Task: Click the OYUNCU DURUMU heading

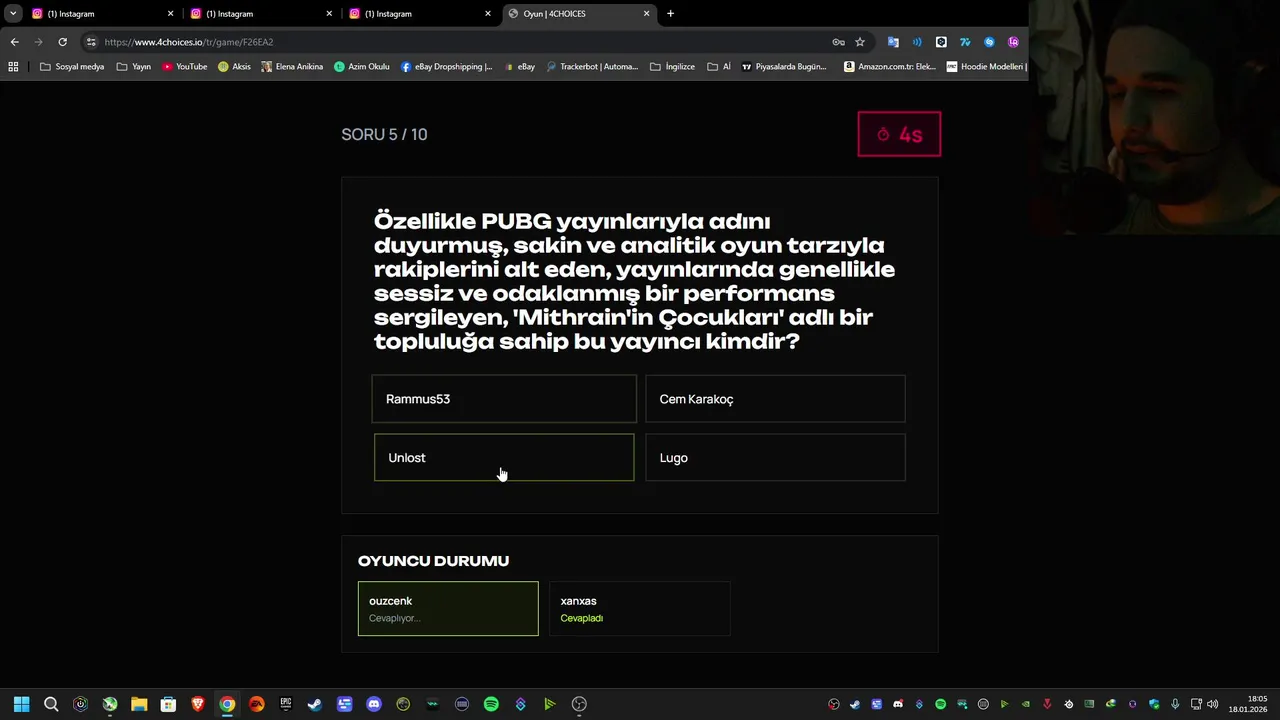Action: click(433, 561)
